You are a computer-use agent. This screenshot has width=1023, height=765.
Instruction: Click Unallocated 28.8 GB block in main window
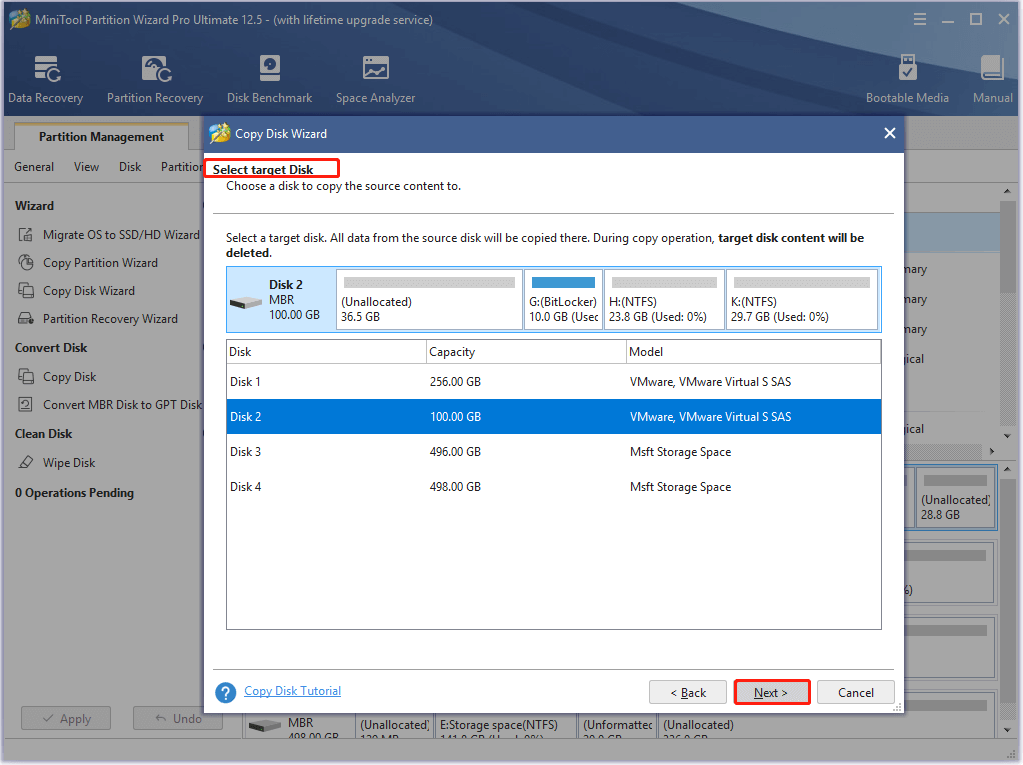(956, 498)
